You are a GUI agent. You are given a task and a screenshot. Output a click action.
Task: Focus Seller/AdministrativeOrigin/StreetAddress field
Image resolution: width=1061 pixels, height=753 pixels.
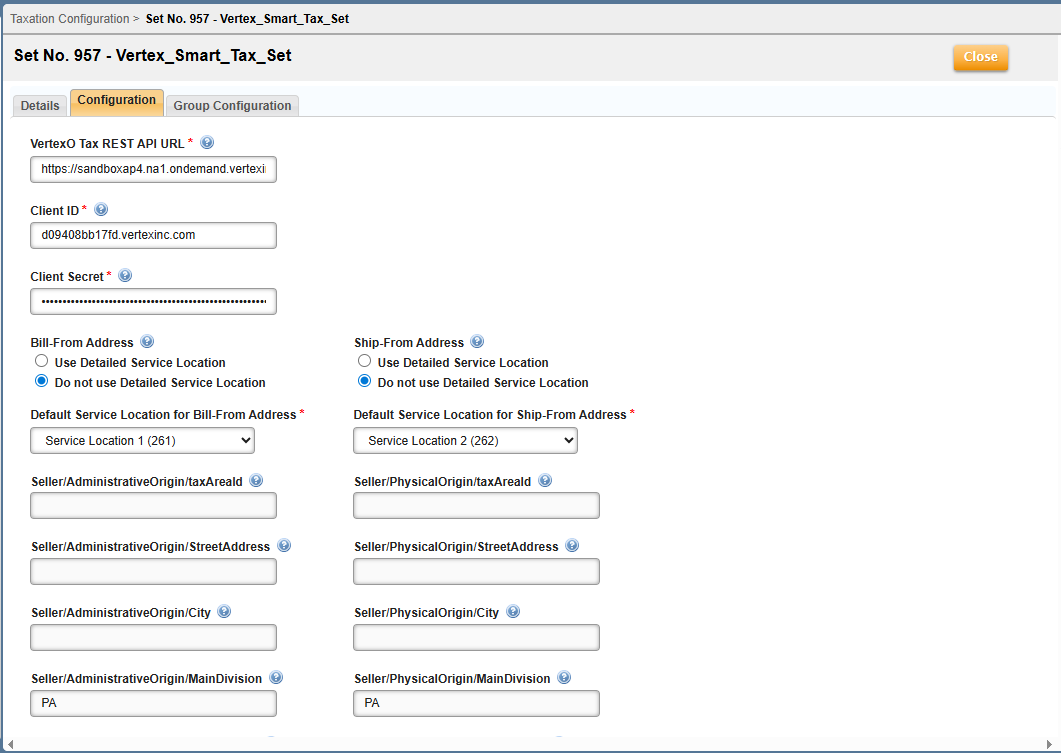point(154,571)
